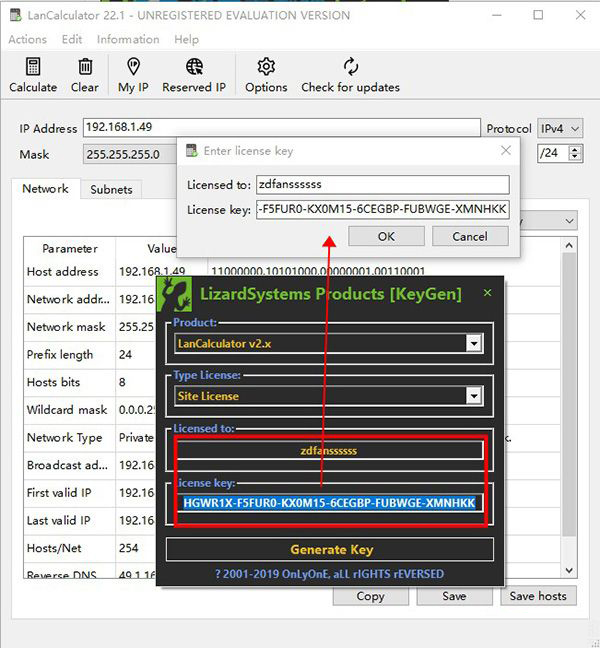Viewport: 600px width, 648px height.
Task: Click the Clear trash icon
Action: click(85, 67)
